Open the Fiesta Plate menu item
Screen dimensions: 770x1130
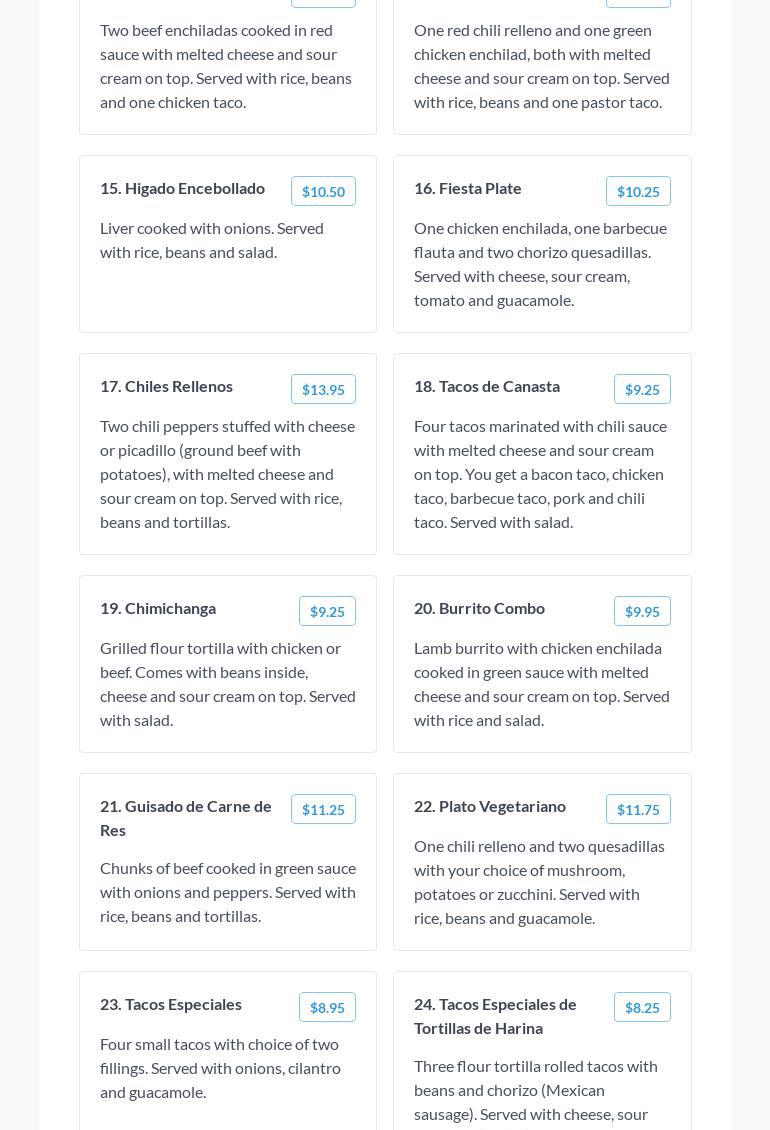click(468, 188)
